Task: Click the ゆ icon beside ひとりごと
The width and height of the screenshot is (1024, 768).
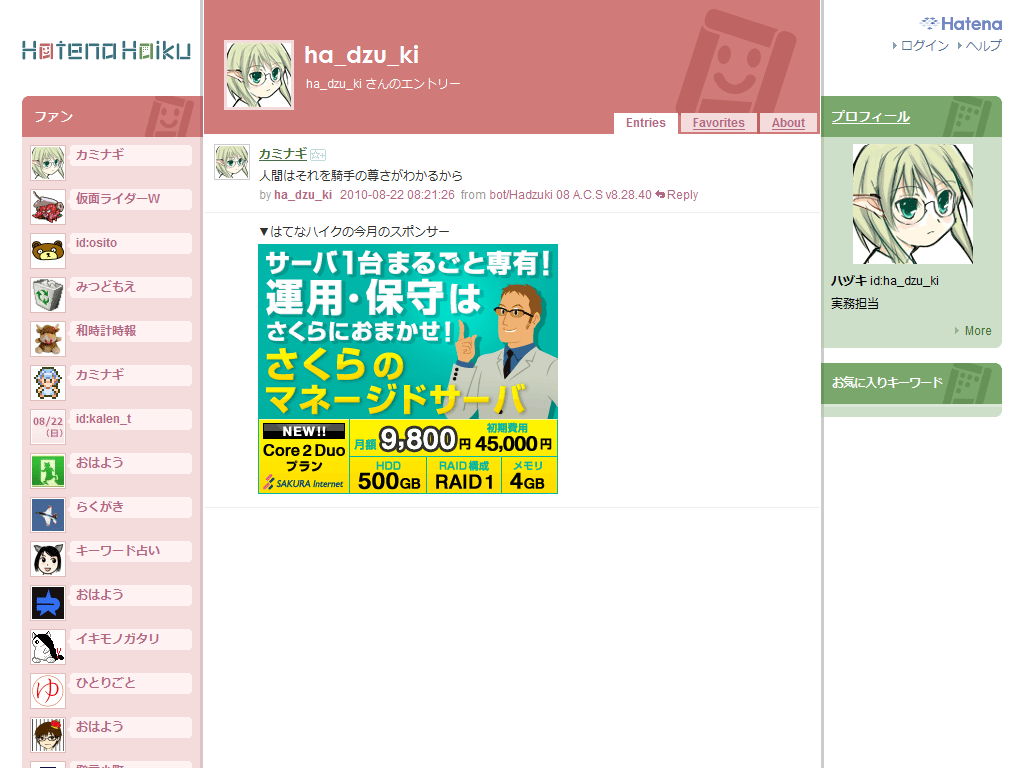Action: (48, 691)
